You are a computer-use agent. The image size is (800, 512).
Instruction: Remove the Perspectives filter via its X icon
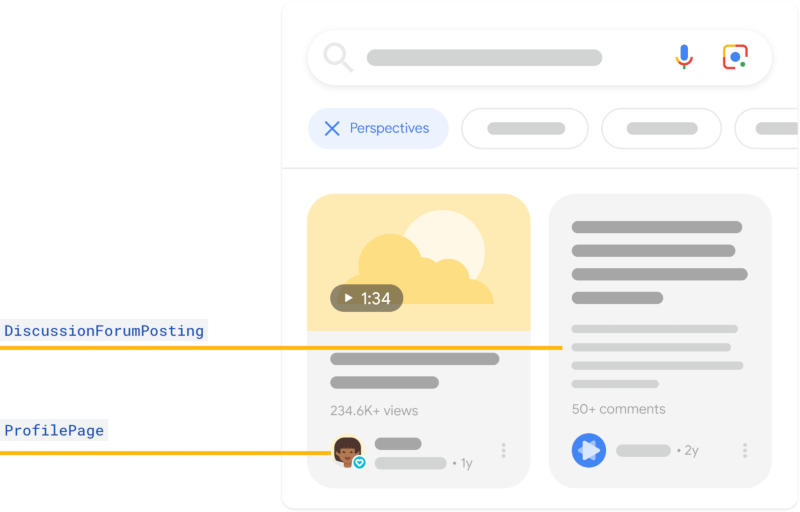[332, 129]
